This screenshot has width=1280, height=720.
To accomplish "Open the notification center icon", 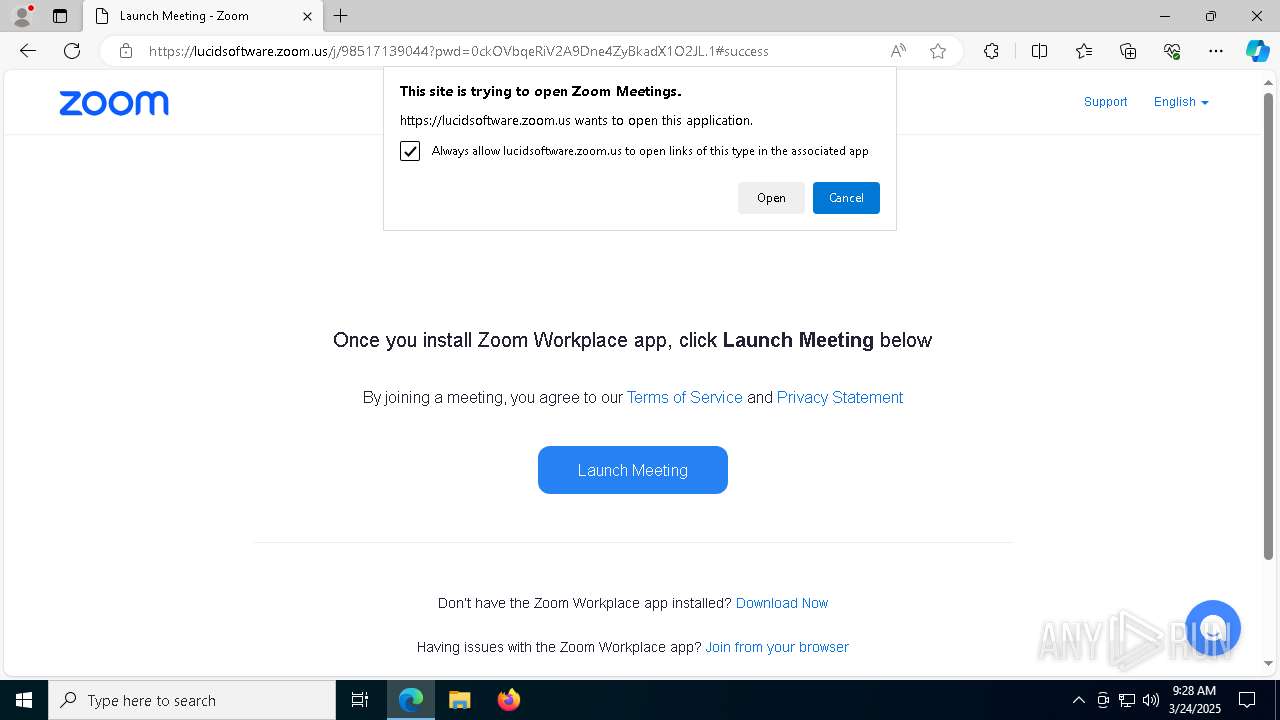I will coord(1247,700).
